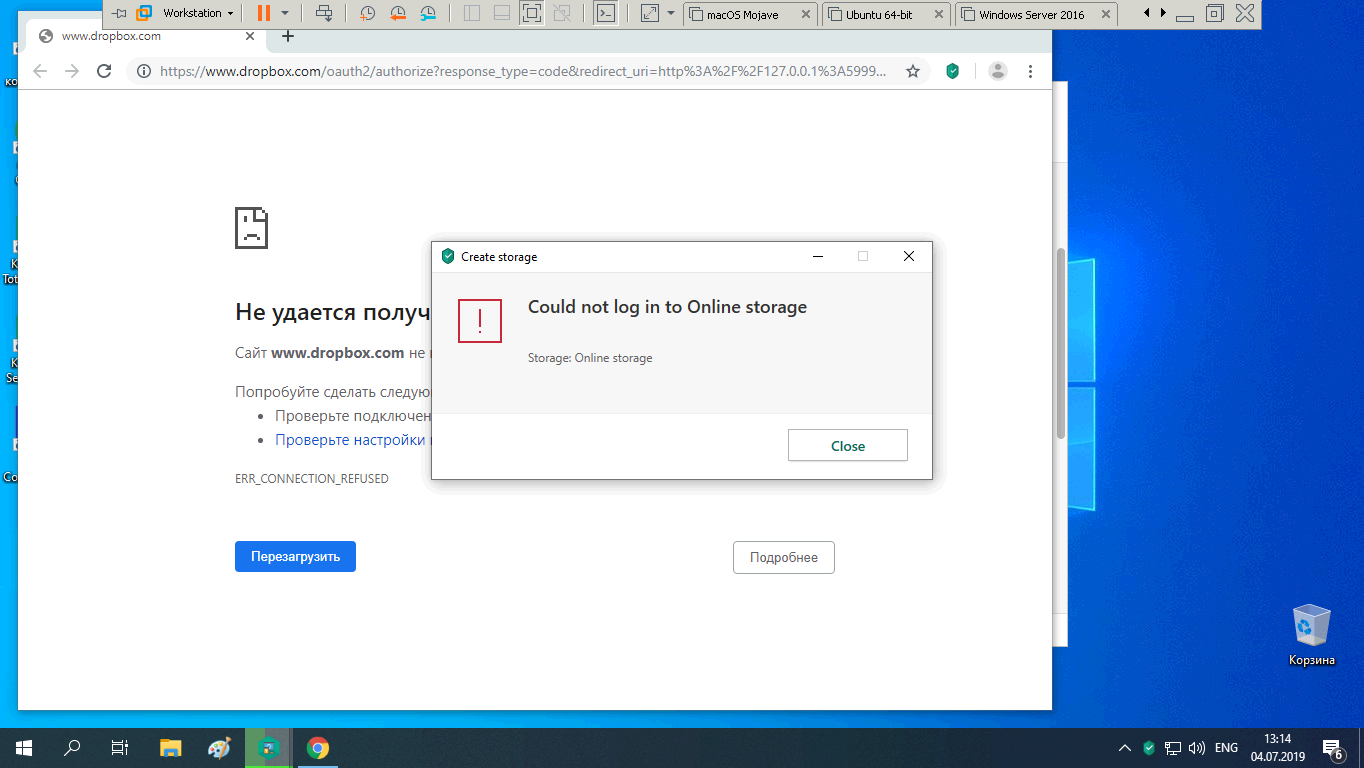Image resolution: width=1364 pixels, height=768 pixels.
Task: Expand the stretch display options arrow
Action: point(671,14)
